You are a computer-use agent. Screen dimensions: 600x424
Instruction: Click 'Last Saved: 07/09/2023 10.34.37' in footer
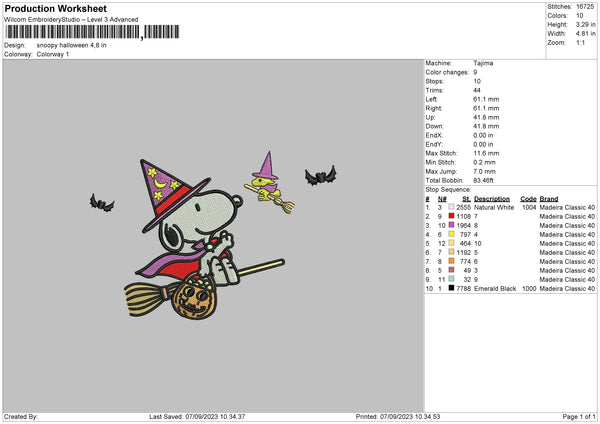(197, 416)
